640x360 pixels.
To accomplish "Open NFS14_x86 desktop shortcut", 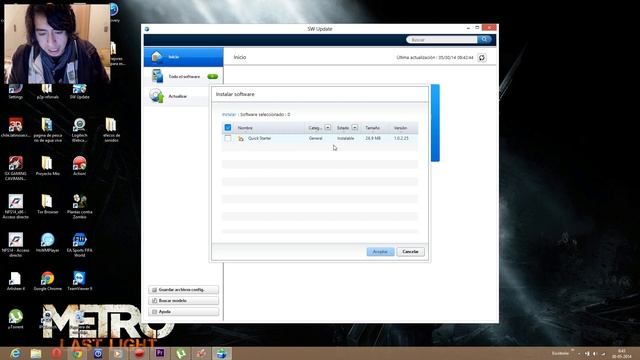I will (x=16, y=207).
